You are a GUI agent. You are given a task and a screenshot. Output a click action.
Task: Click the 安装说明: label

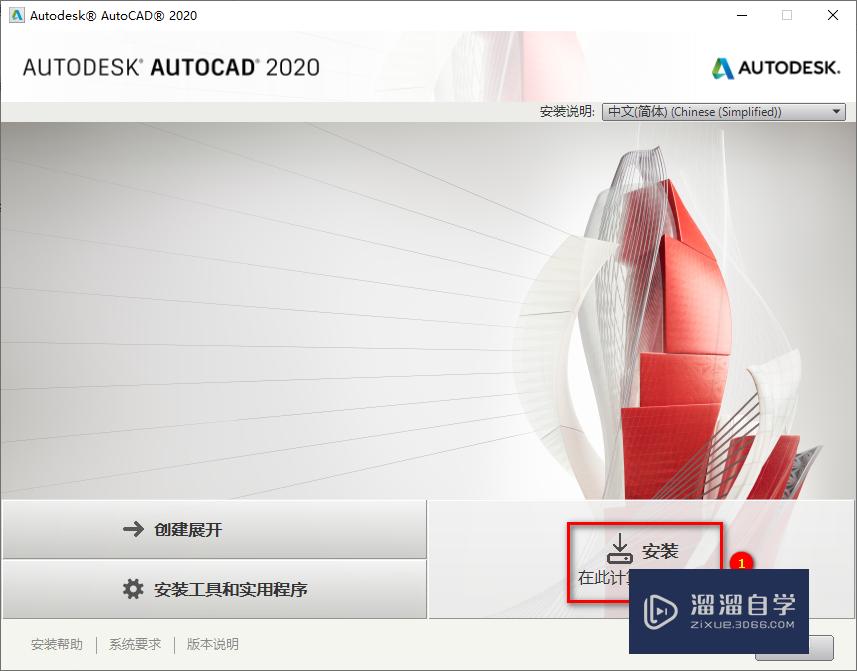click(567, 111)
